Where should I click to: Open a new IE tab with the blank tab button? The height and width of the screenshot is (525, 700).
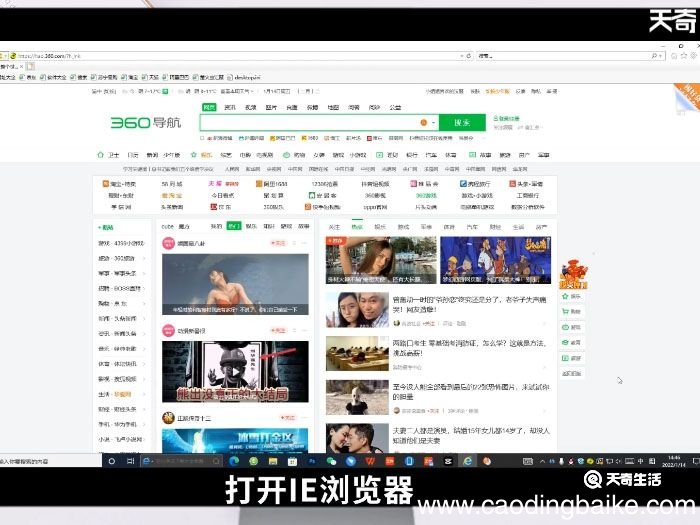pyautogui.click(x=30, y=67)
